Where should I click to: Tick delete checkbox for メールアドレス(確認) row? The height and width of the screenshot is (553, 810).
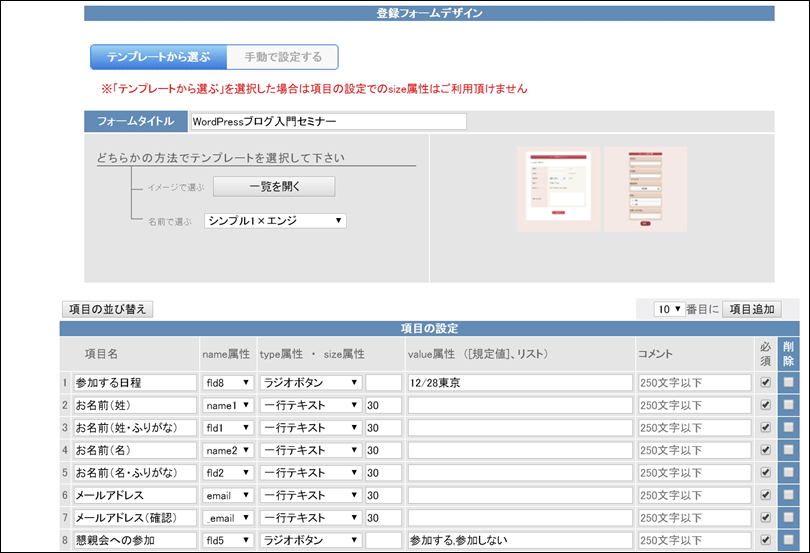[x=788, y=517]
